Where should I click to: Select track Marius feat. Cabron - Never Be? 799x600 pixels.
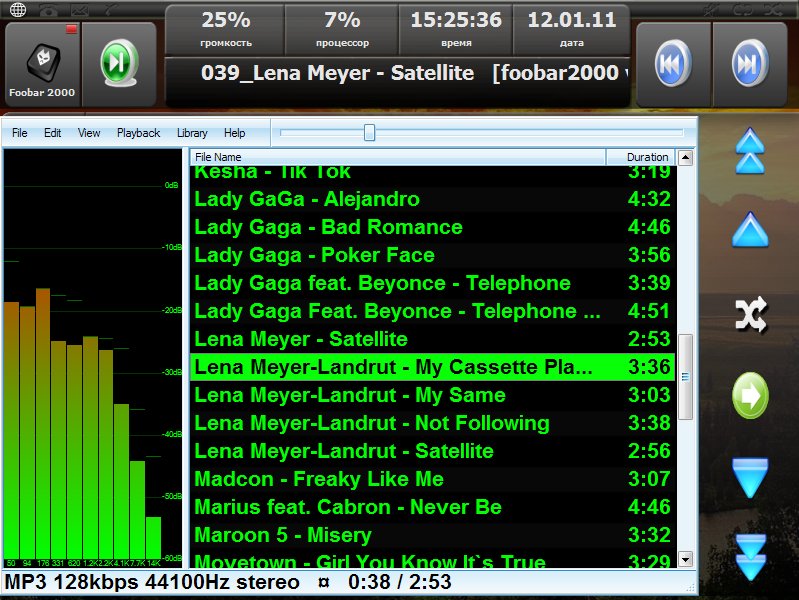pyautogui.click(x=433, y=507)
